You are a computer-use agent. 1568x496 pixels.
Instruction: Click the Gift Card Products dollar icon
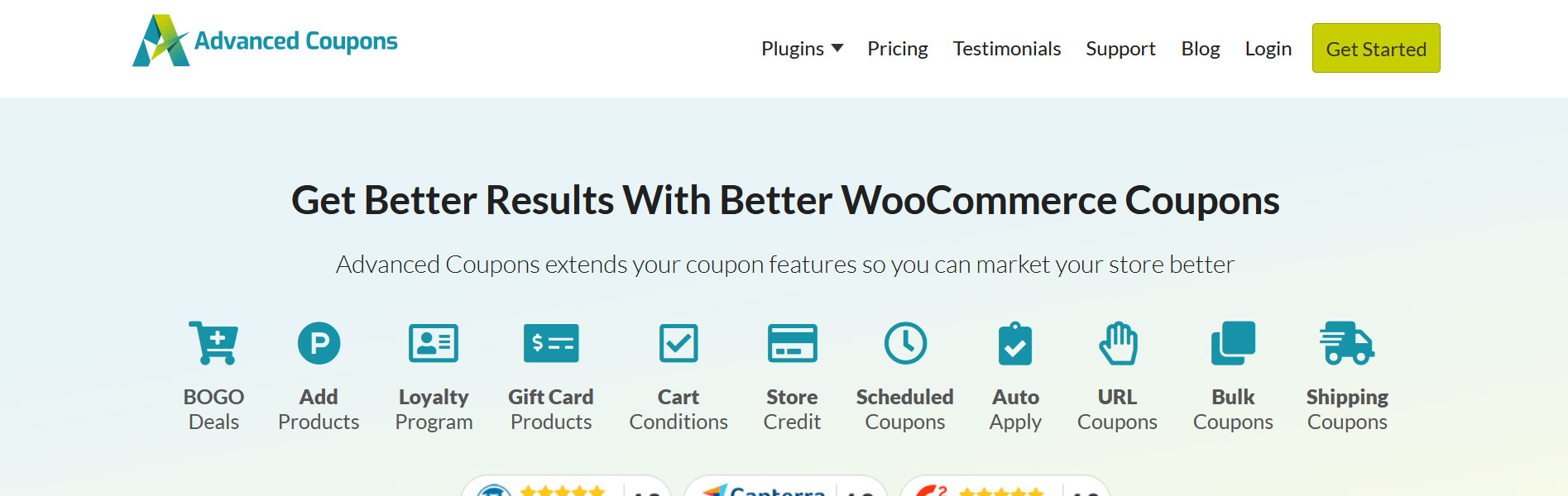coord(551,342)
